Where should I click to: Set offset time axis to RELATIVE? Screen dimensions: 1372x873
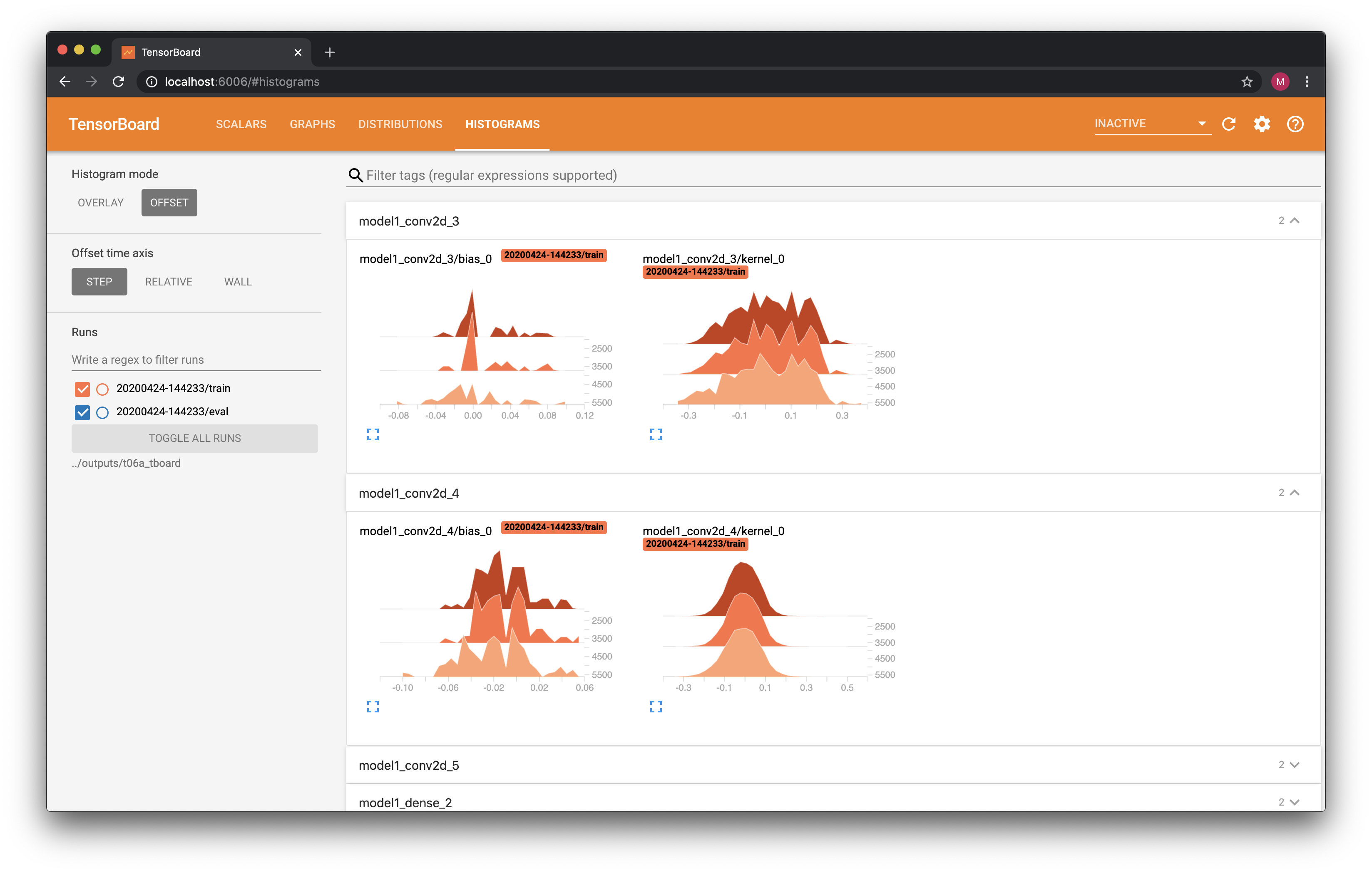point(169,282)
